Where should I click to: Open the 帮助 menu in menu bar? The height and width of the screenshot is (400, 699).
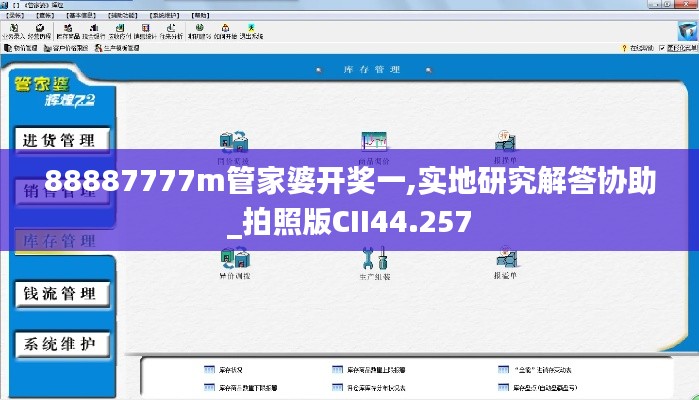pos(201,18)
